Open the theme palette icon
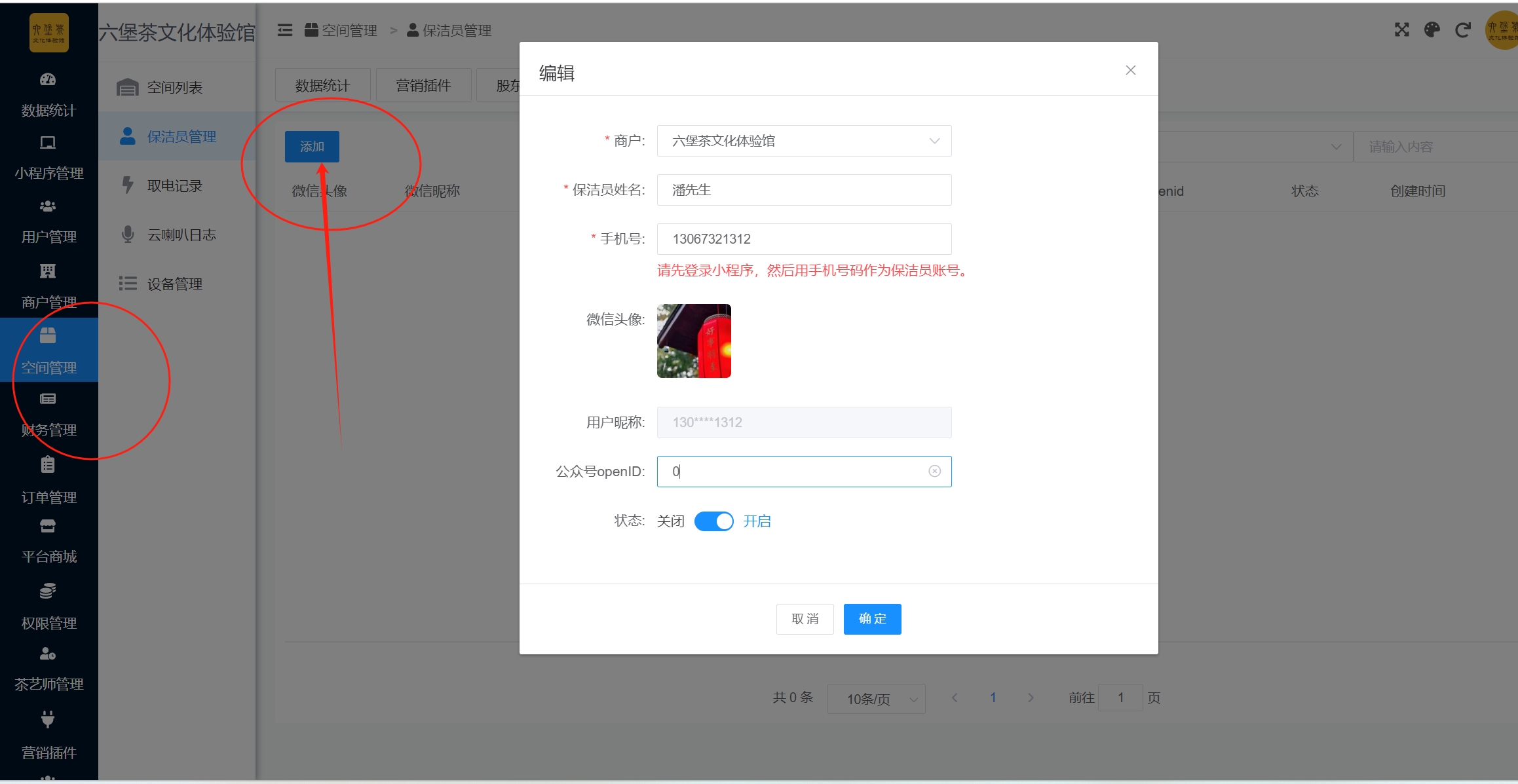 click(x=1432, y=30)
